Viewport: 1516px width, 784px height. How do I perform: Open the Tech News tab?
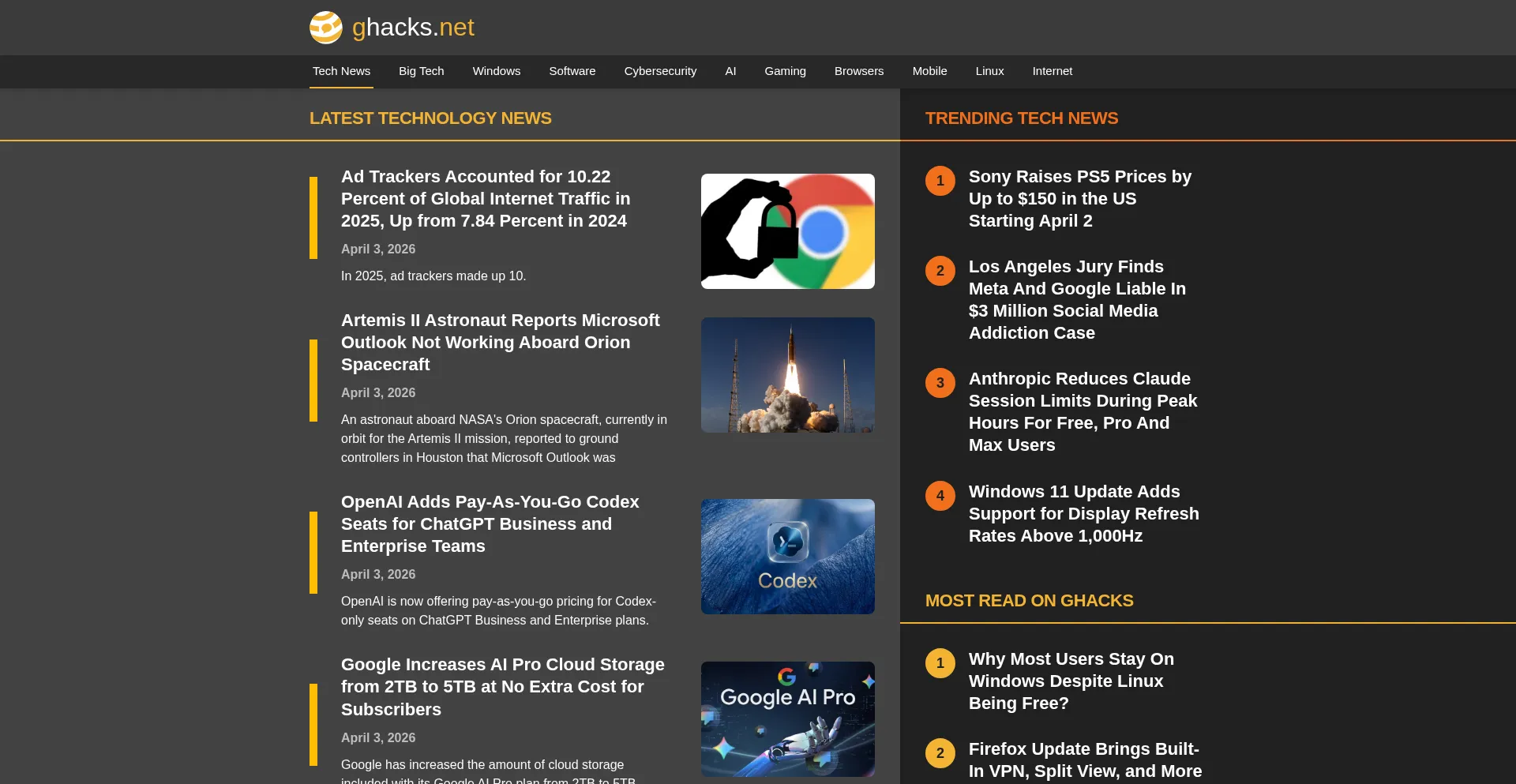pyautogui.click(x=341, y=71)
